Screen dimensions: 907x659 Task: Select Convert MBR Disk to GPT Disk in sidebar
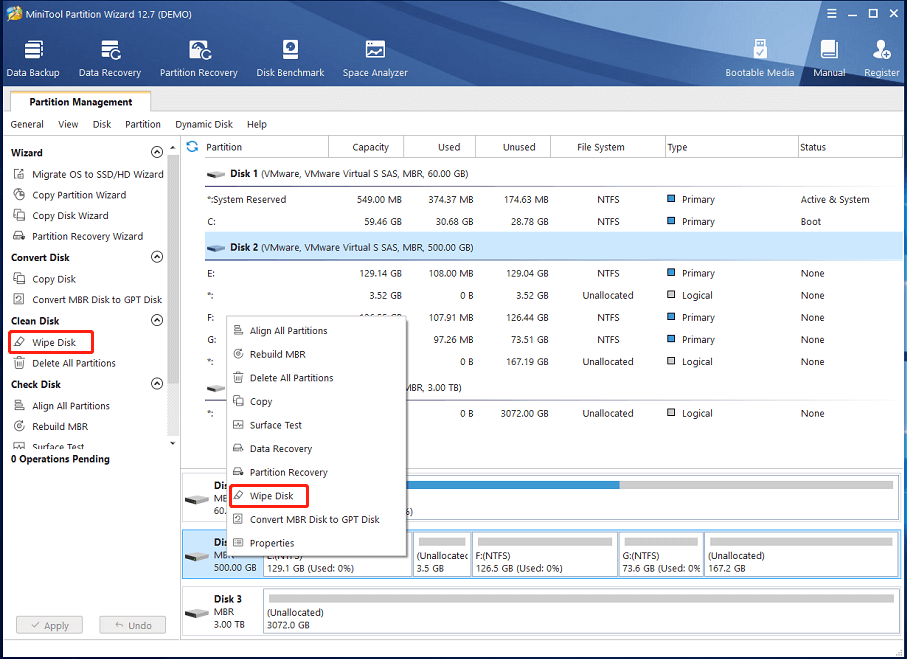(87, 300)
